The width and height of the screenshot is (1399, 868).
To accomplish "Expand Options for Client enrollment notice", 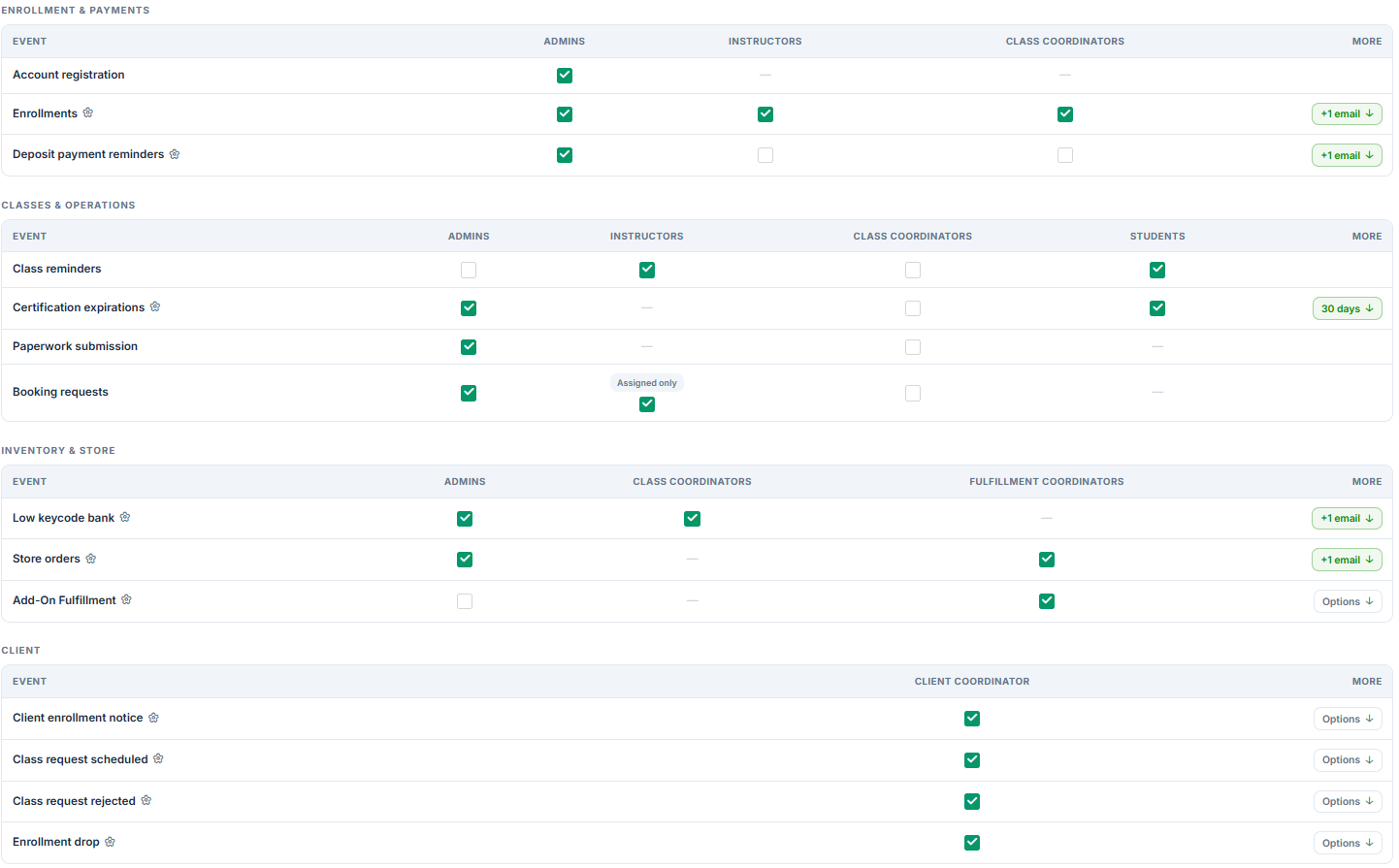I will click(1348, 719).
